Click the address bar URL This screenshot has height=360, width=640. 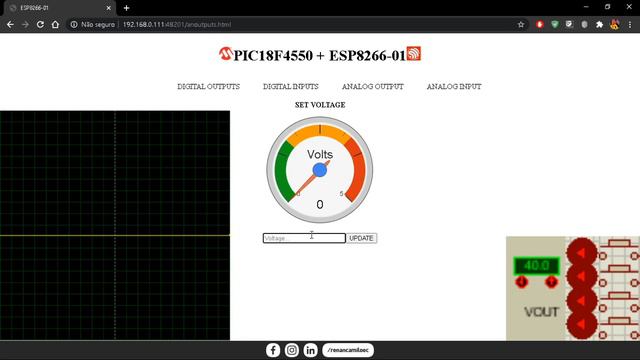[177, 24]
